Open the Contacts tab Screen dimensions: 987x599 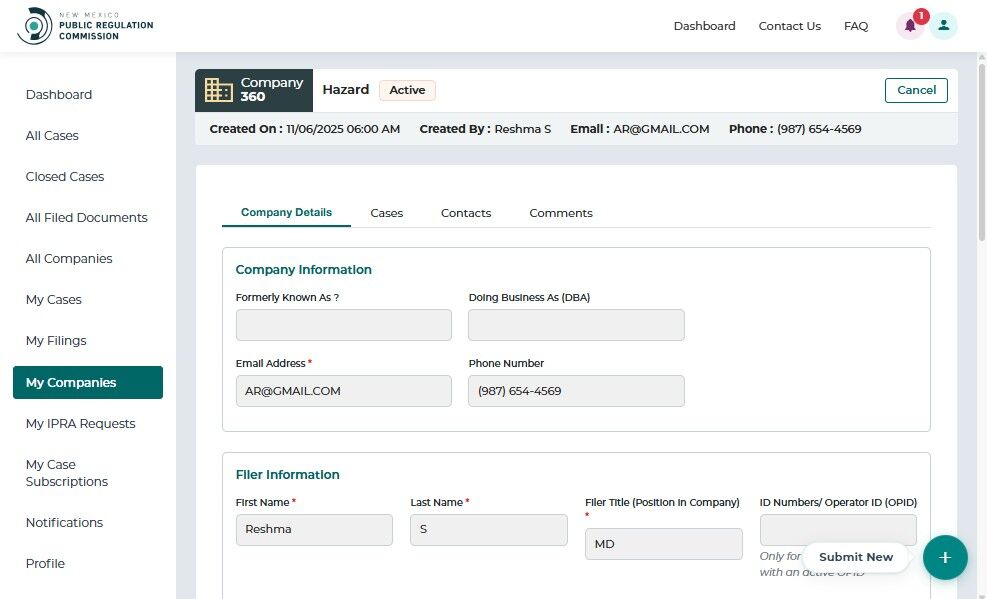[x=466, y=213]
